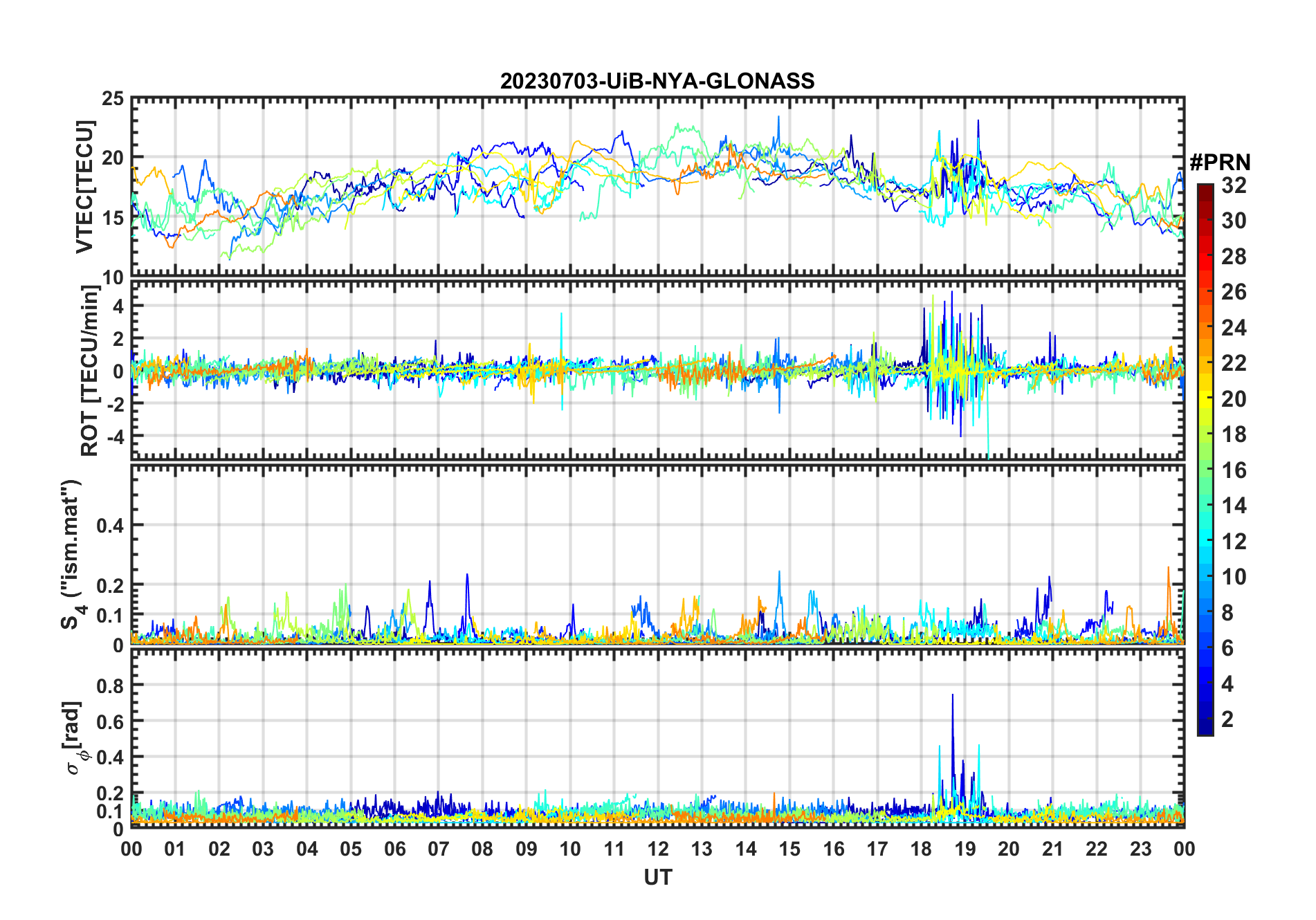Click colorbar tick label 6

pyautogui.click(x=1227, y=648)
